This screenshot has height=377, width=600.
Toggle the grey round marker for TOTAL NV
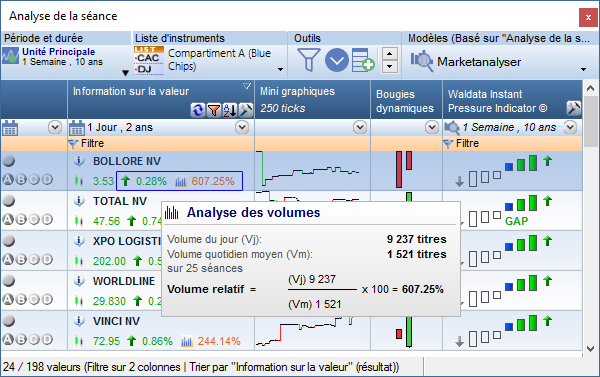[x=8, y=201]
